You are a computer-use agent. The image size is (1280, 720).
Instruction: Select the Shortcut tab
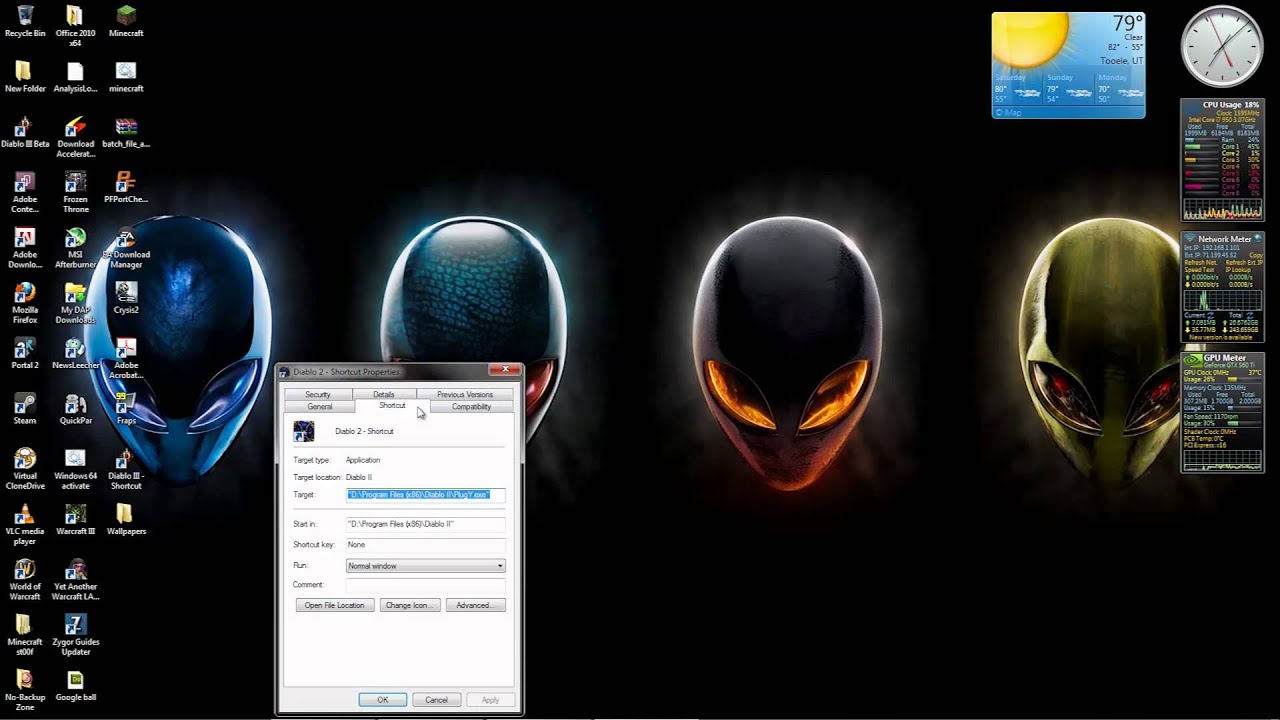click(x=392, y=406)
